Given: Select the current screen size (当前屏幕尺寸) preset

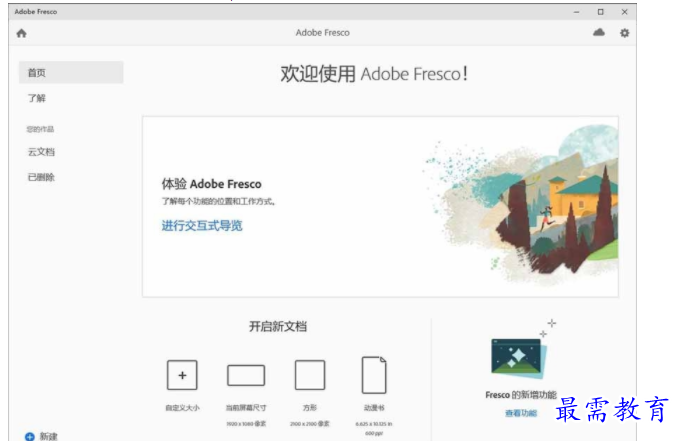Looking at the screenshot, I should (246, 375).
